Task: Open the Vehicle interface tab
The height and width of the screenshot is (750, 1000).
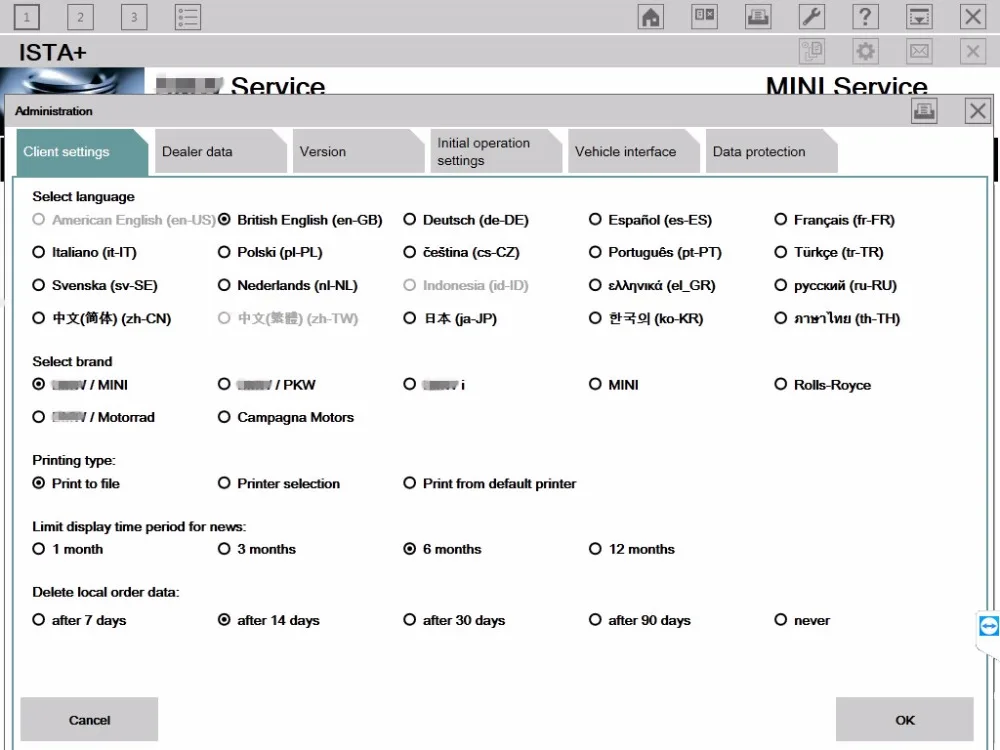Action: tap(633, 152)
